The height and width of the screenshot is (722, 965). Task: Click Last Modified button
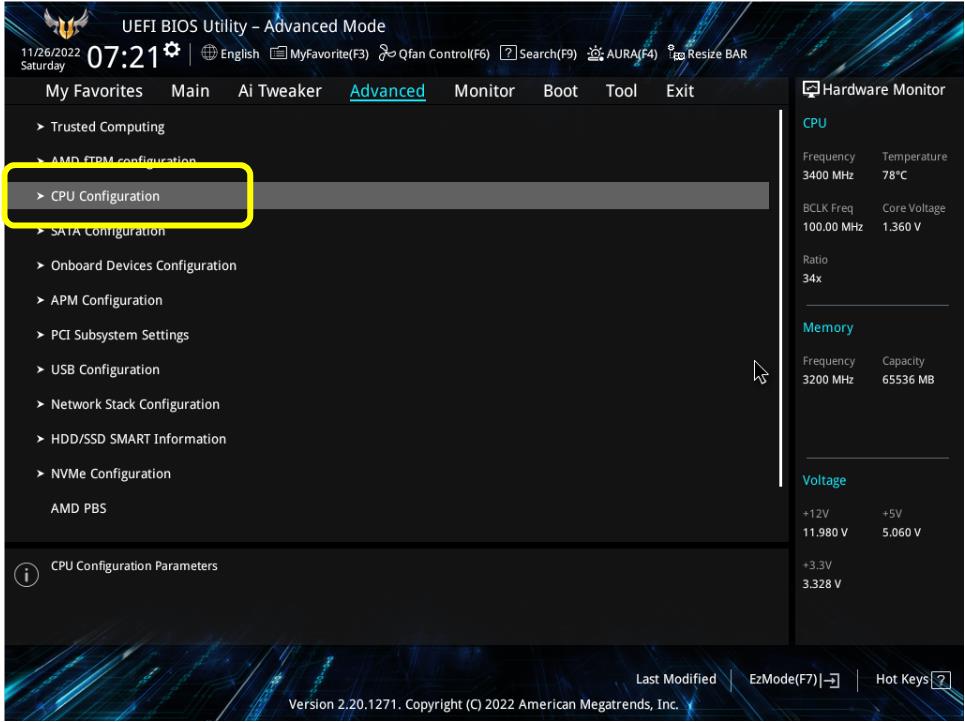(x=676, y=679)
